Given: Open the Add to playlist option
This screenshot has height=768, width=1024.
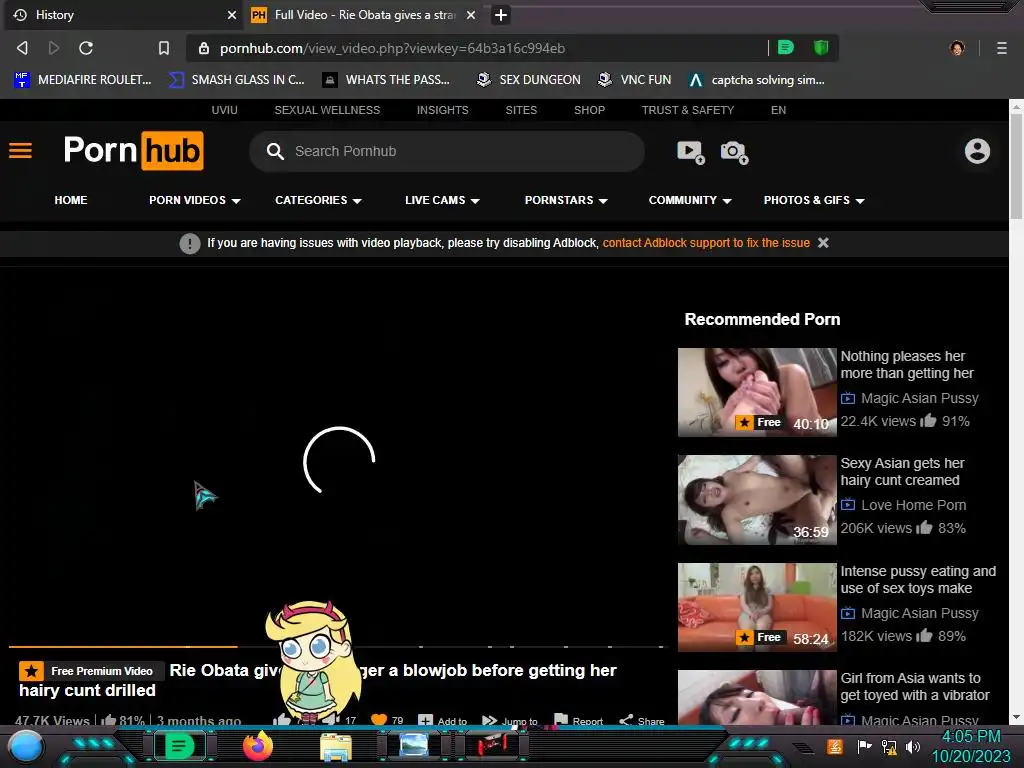Looking at the screenshot, I should point(443,721).
